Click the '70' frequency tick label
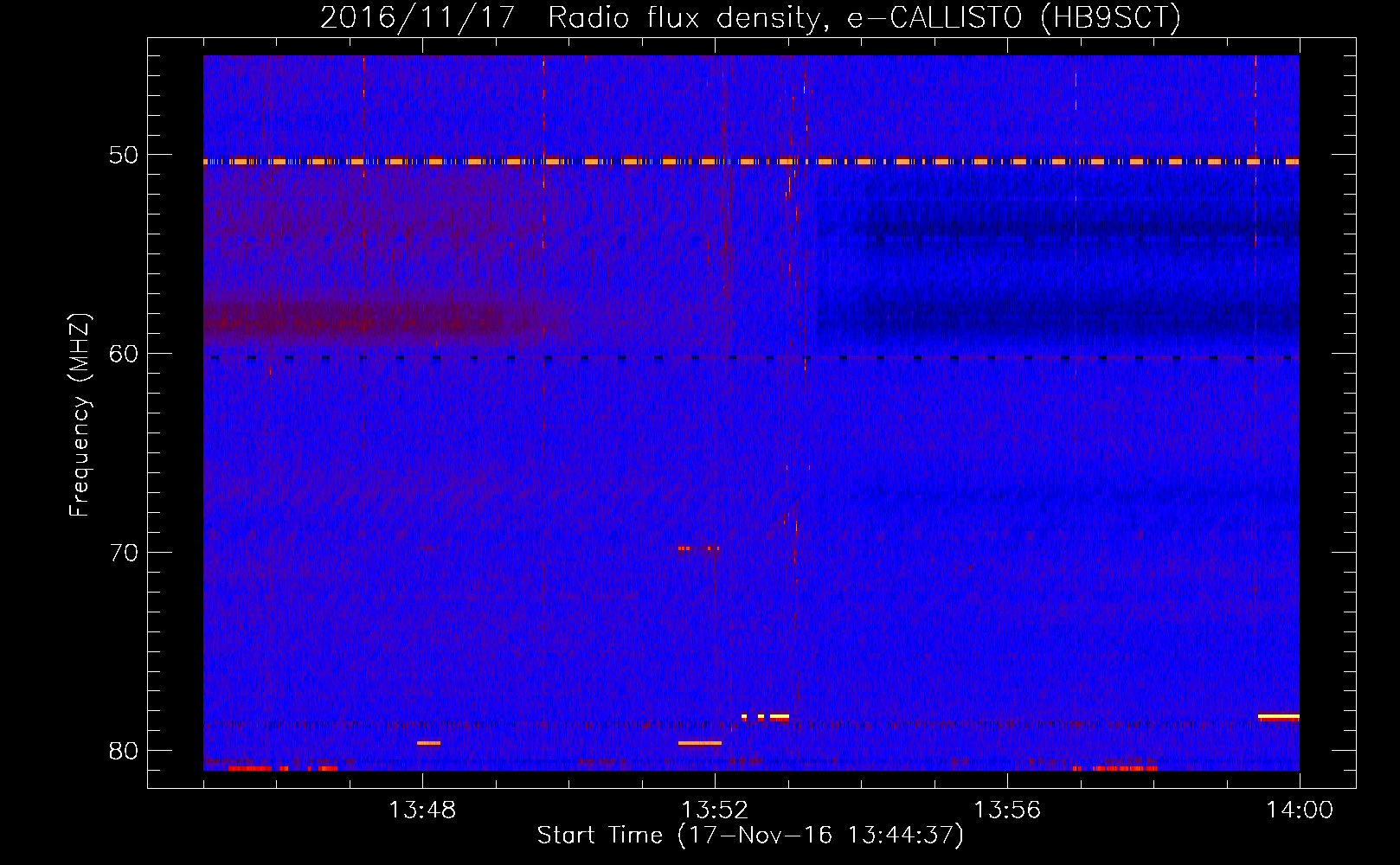The width and height of the screenshot is (1400, 865). point(122,553)
